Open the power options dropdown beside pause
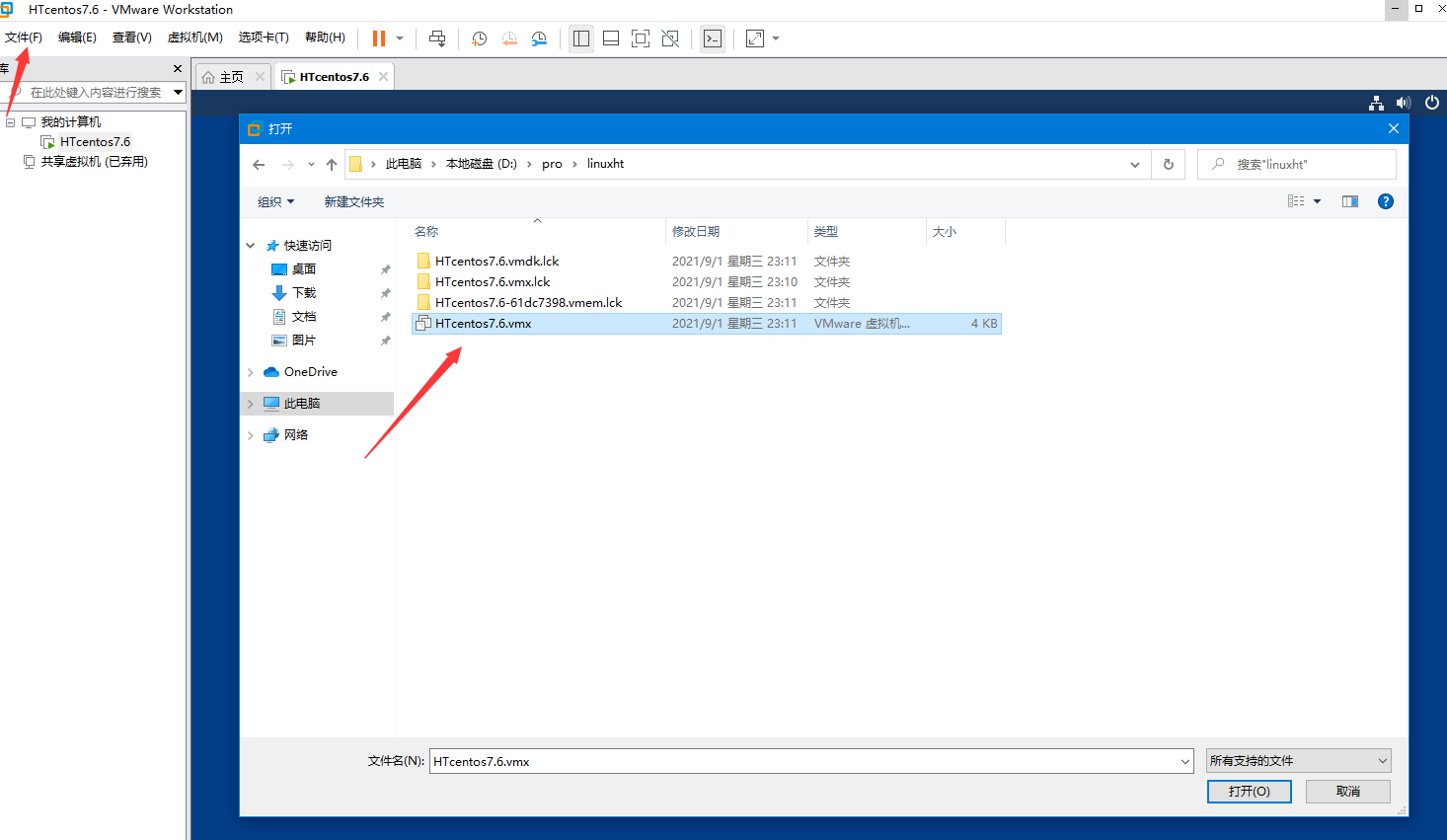 (400, 38)
